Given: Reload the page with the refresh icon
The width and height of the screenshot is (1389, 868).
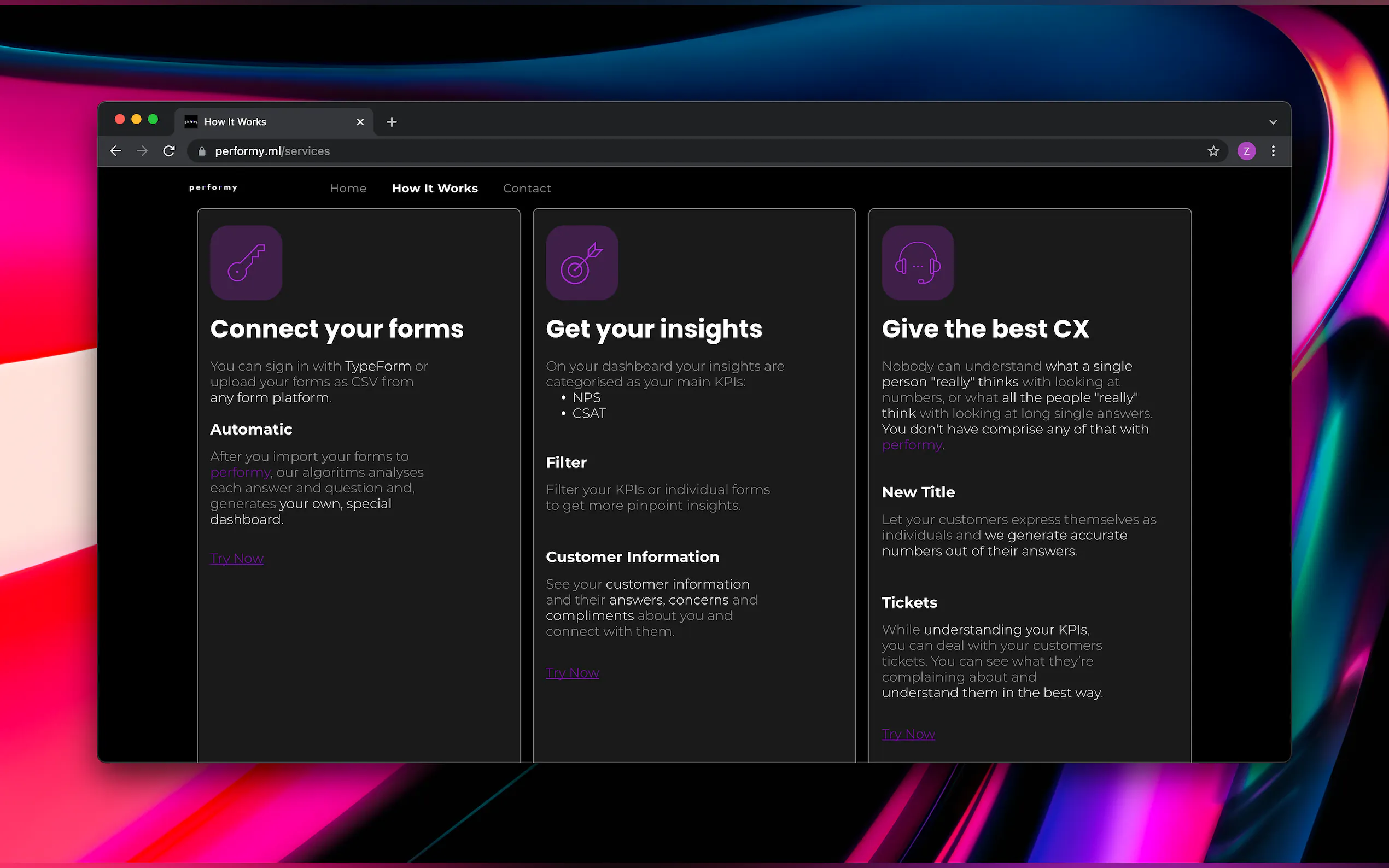Looking at the screenshot, I should pyautogui.click(x=169, y=151).
